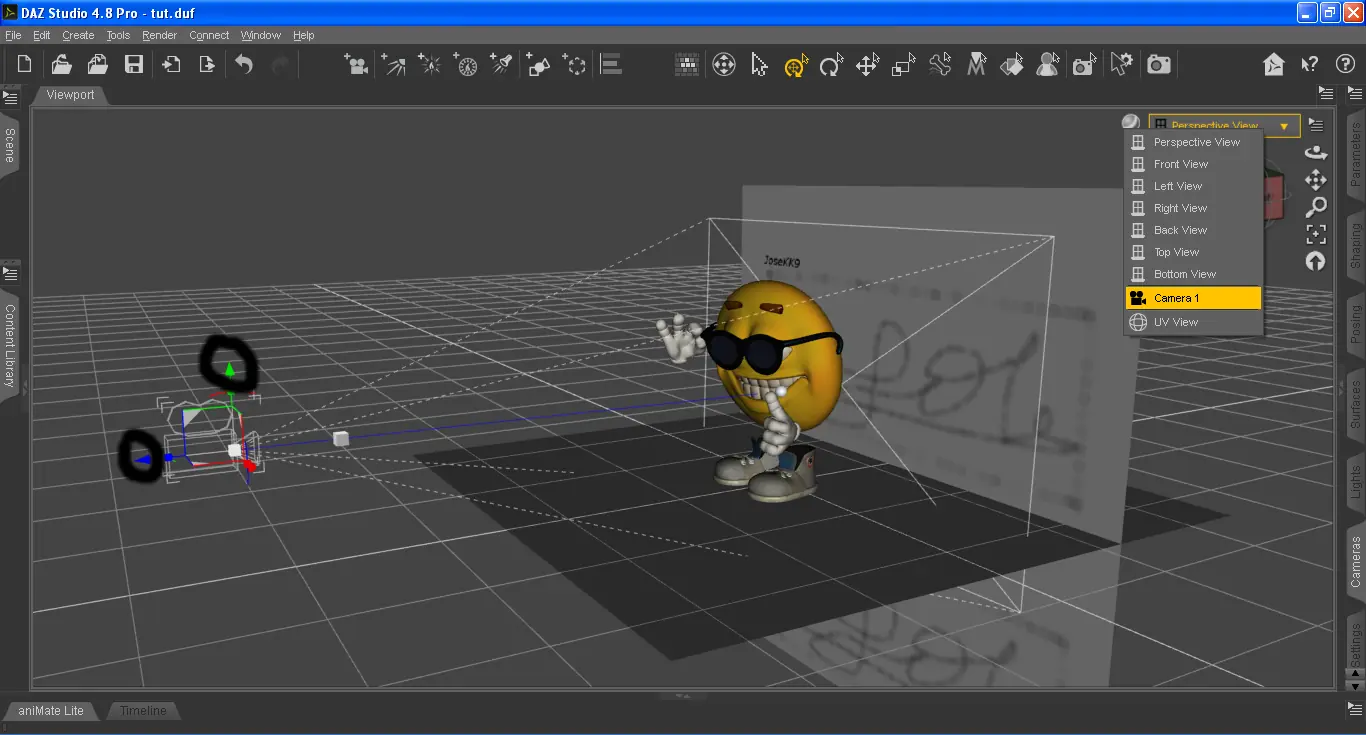1366x735 pixels.
Task: Activate the Rotate tool in toolbar
Action: point(830,65)
